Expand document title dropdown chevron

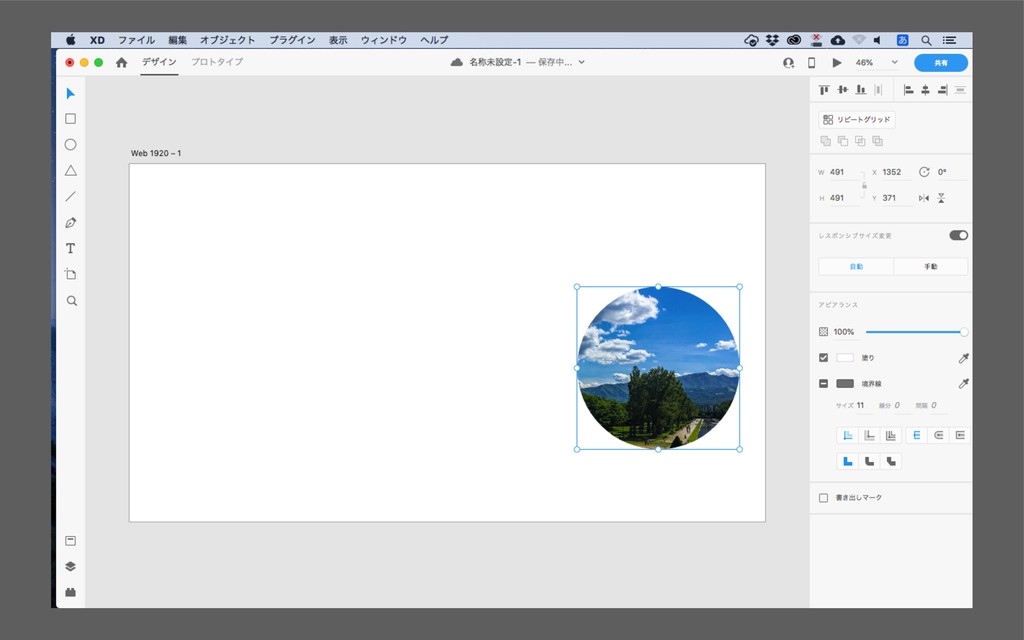click(x=581, y=62)
